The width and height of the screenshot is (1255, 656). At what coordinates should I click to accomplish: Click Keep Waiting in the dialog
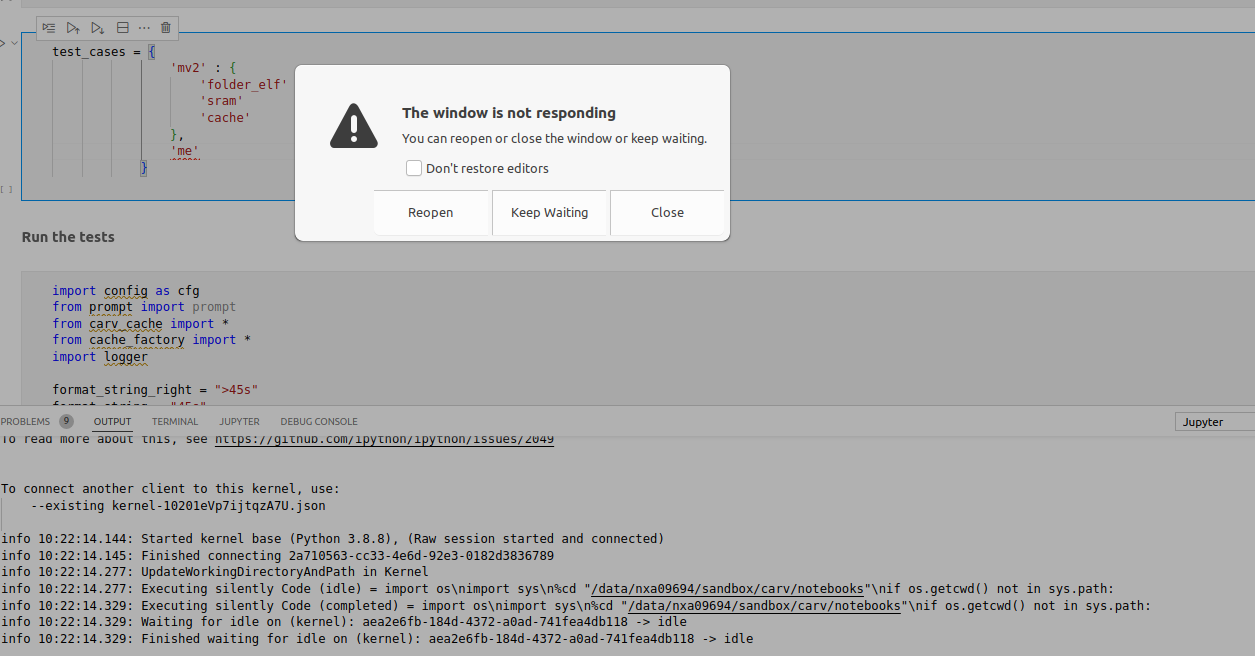click(x=549, y=212)
